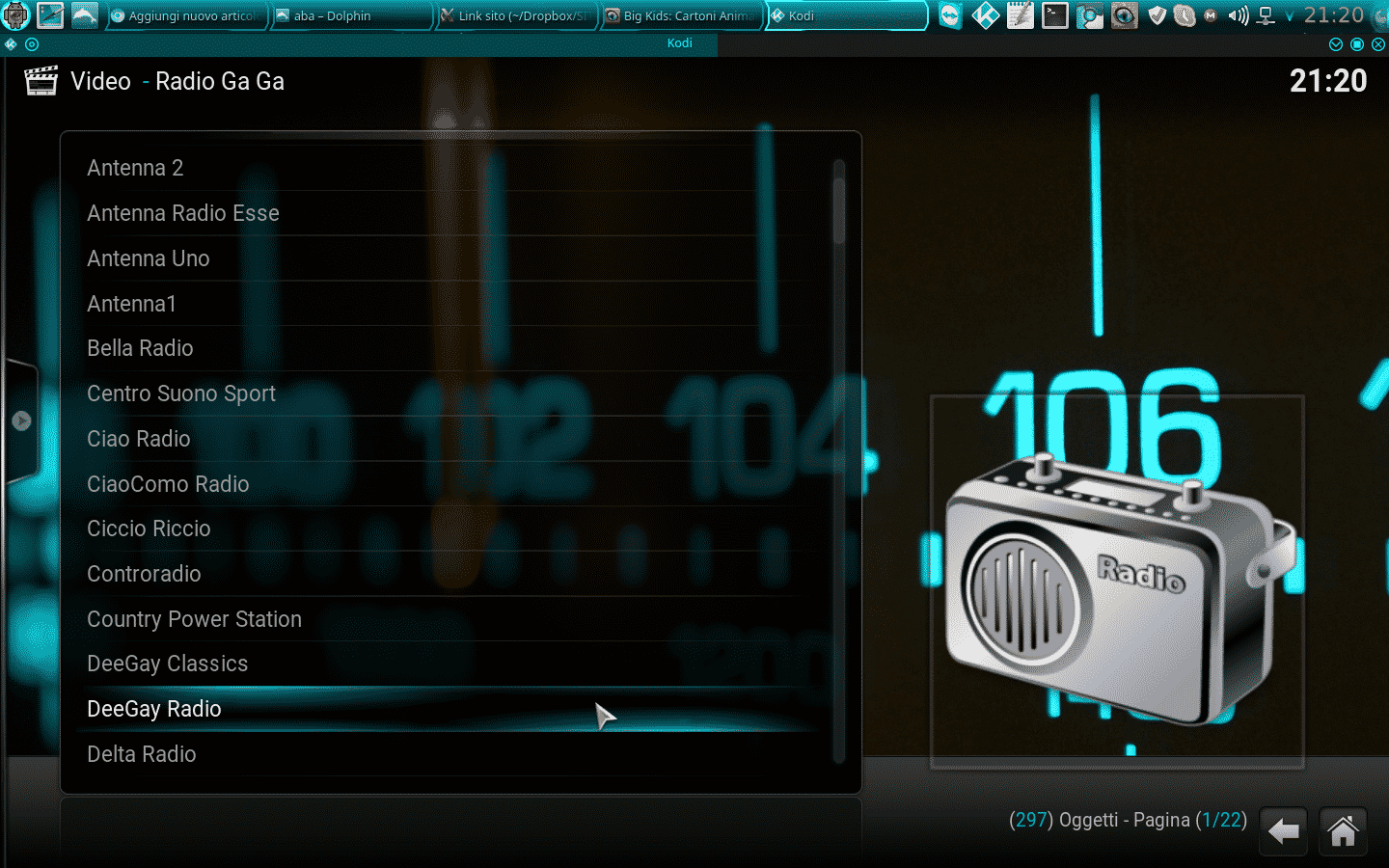Switch to Big Kids: Cartoni window
Screen dimensions: 1389x868
(x=681, y=15)
